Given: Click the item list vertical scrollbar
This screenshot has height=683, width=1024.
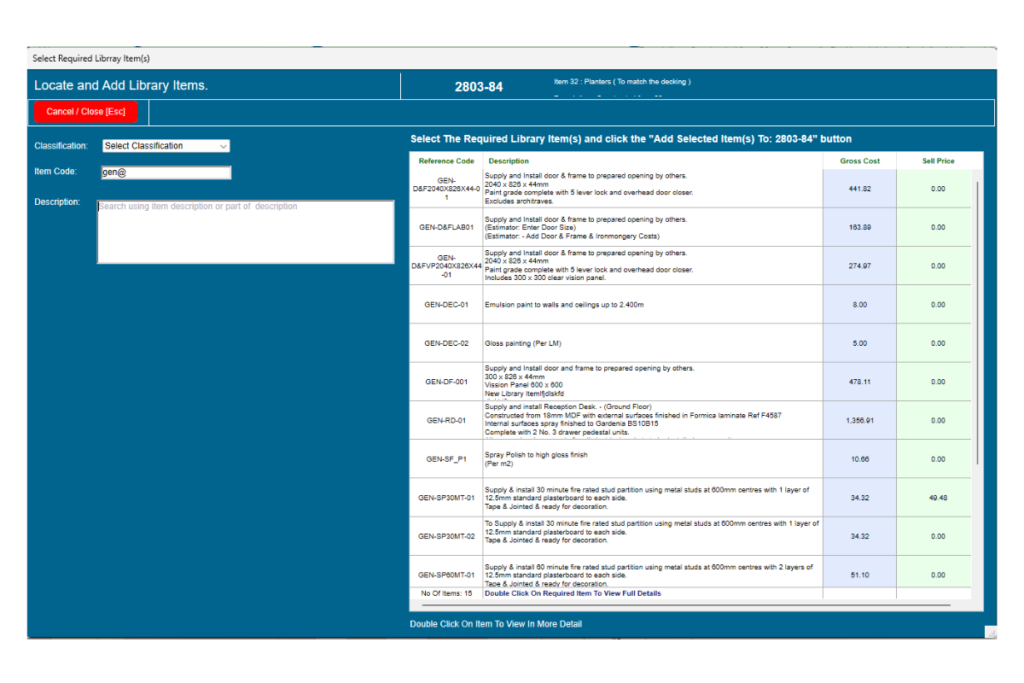Looking at the screenshot, I should [x=978, y=320].
